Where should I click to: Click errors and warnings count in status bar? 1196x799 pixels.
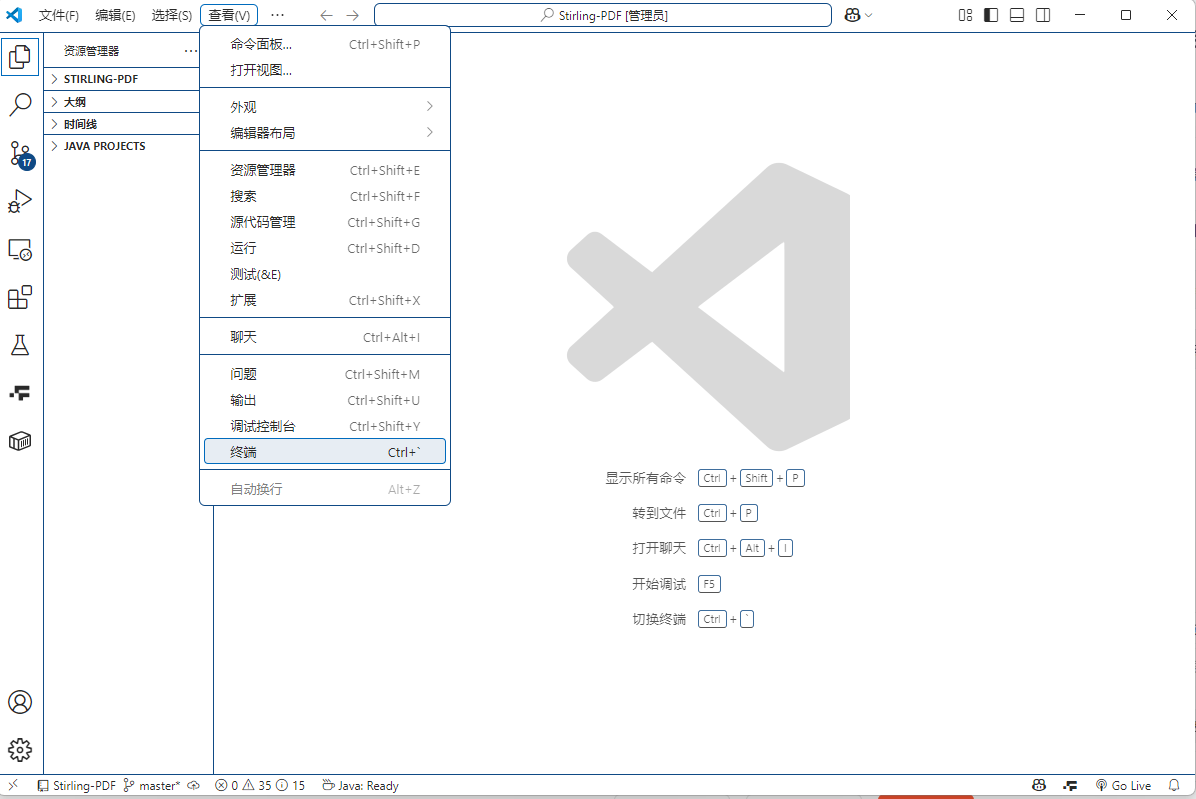tap(260, 785)
